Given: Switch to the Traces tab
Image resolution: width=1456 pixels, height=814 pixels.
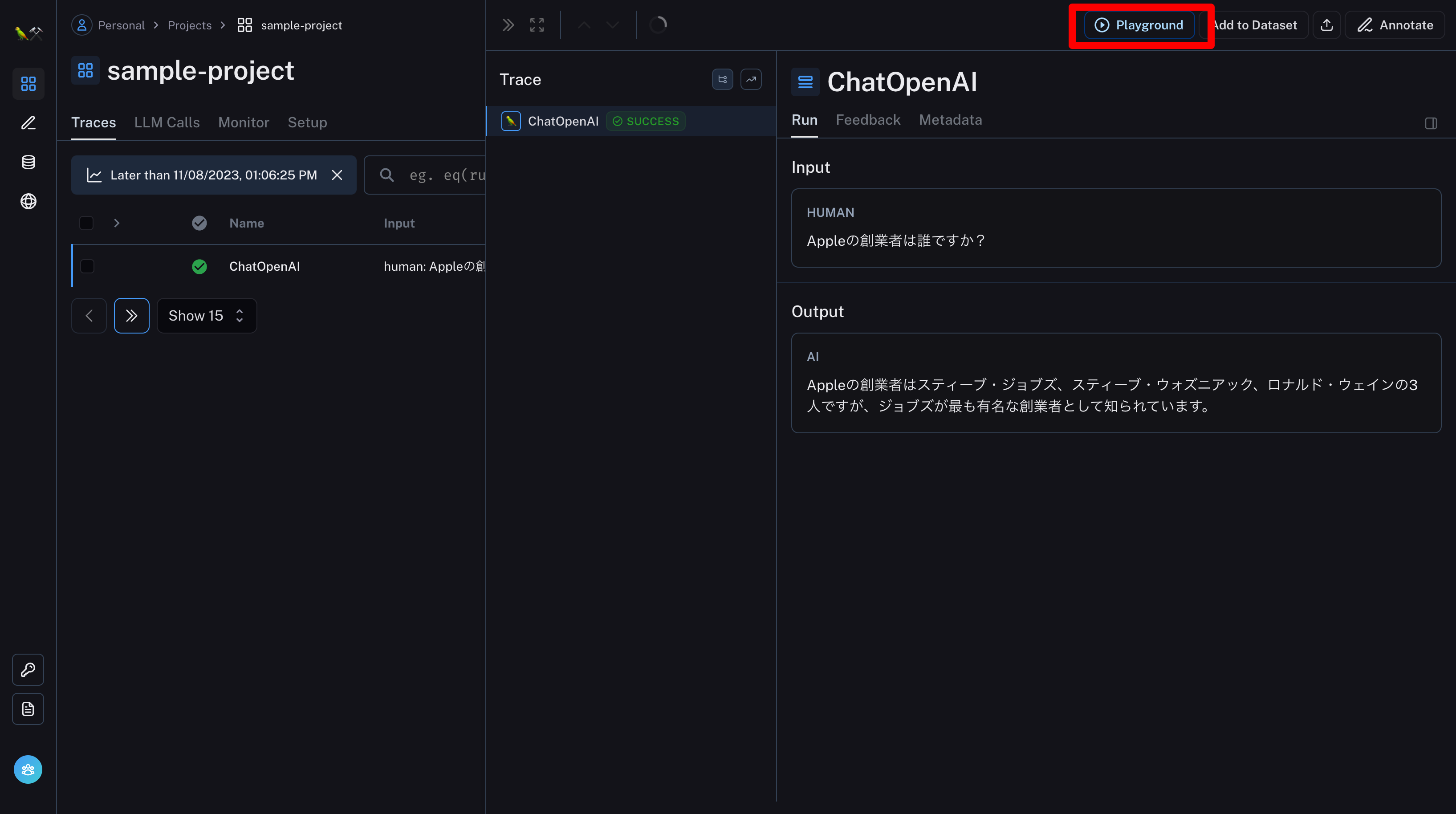Looking at the screenshot, I should pos(93,122).
